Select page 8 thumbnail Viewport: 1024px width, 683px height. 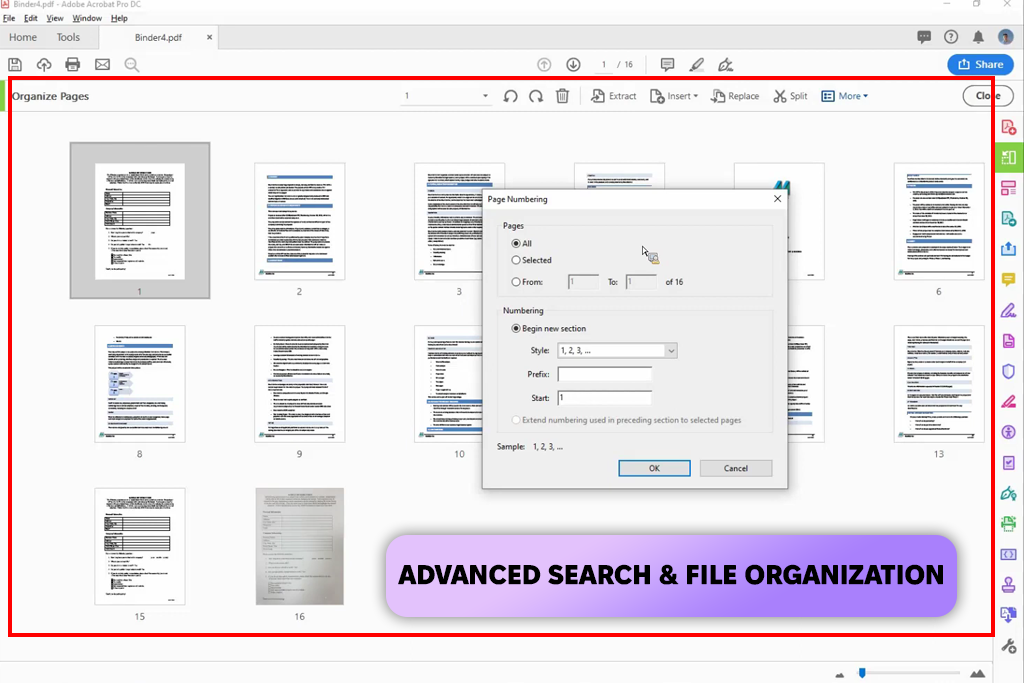pos(140,384)
